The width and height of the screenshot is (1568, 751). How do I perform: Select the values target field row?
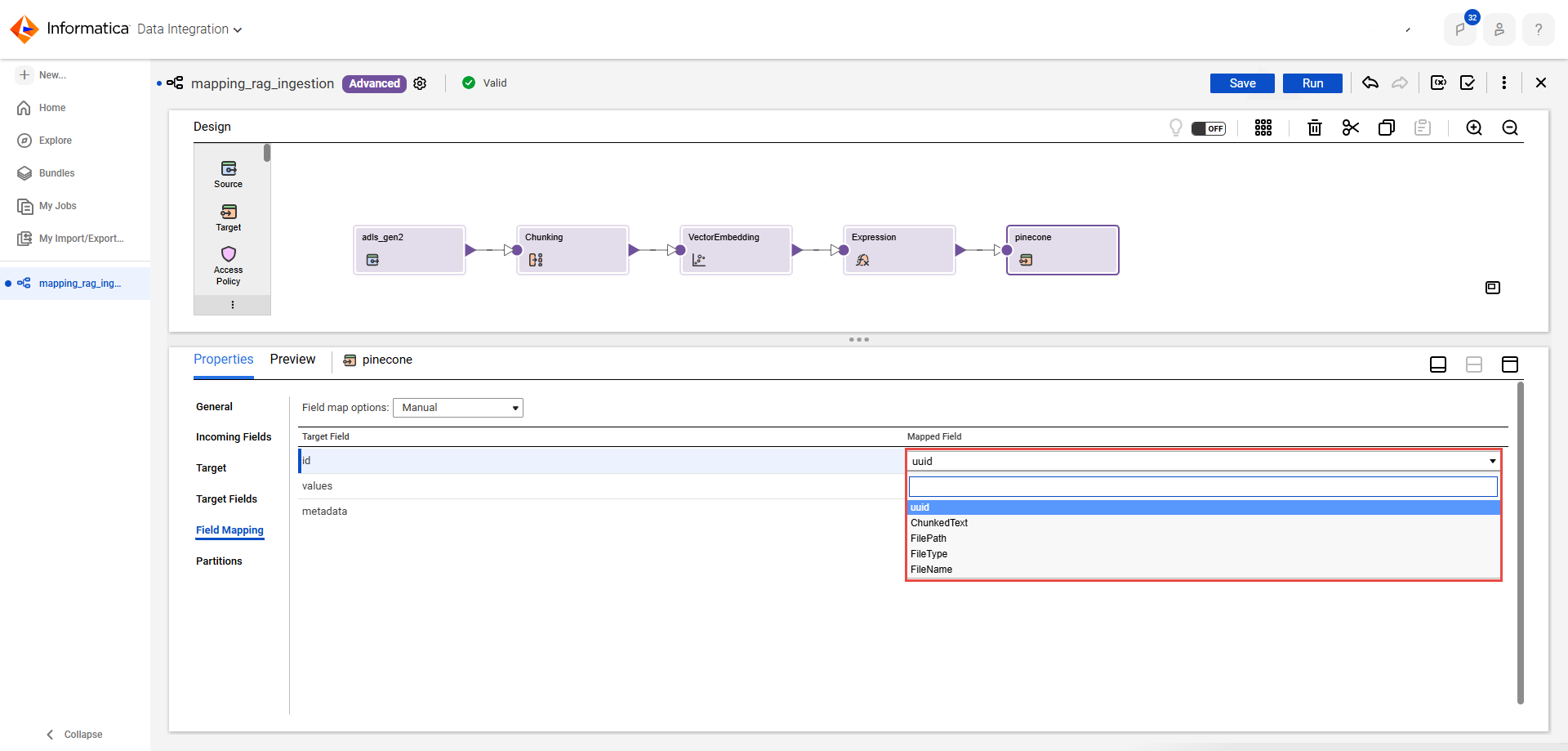point(602,486)
